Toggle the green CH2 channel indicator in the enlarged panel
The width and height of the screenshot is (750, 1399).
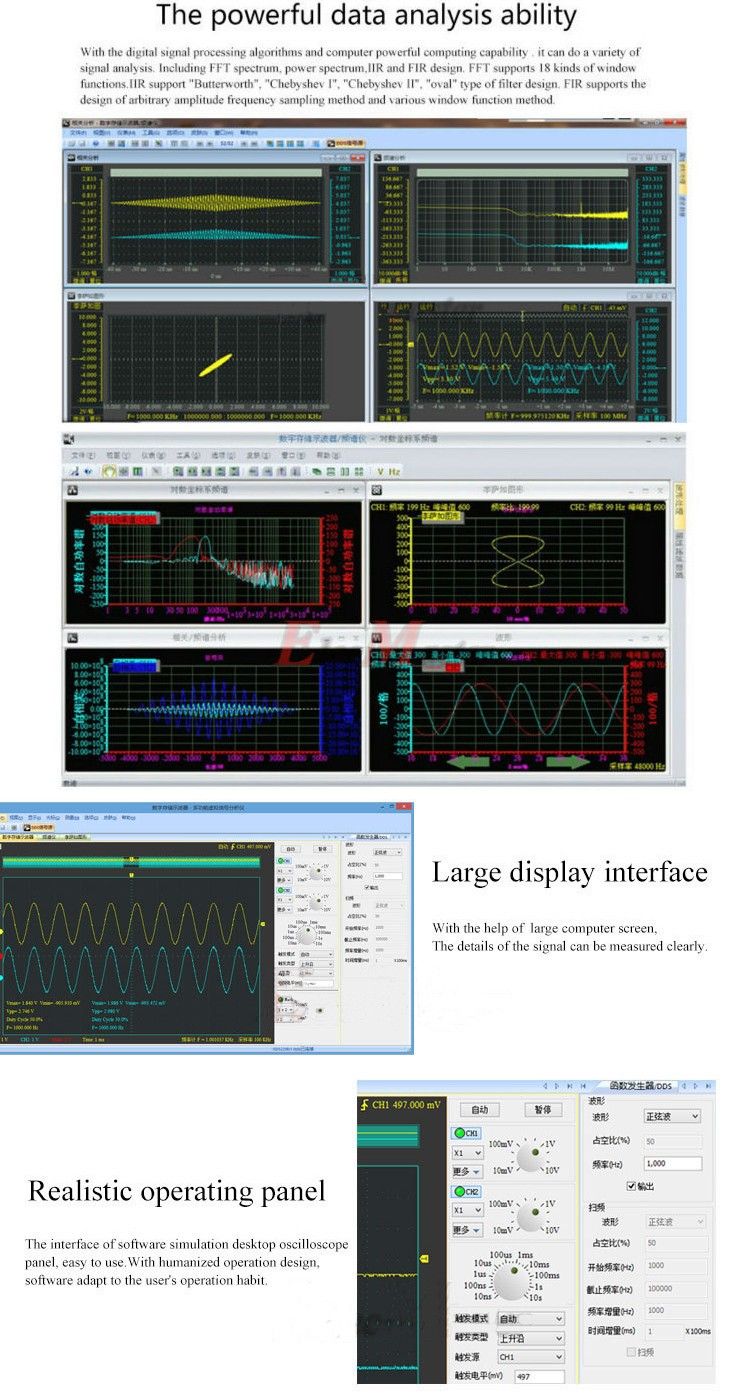pyautogui.click(x=466, y=1192)
